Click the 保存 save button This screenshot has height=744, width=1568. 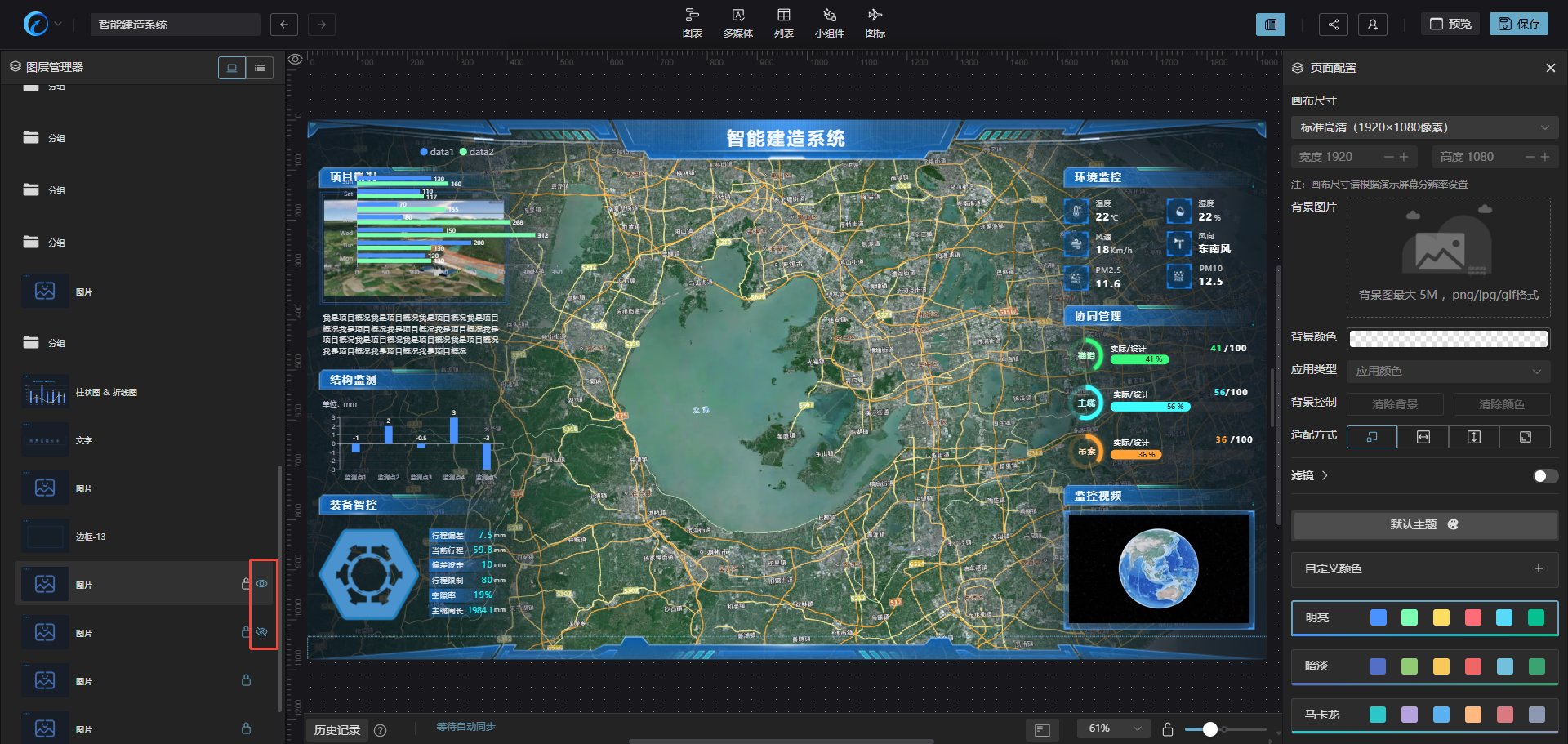(x=1518, y=24)
